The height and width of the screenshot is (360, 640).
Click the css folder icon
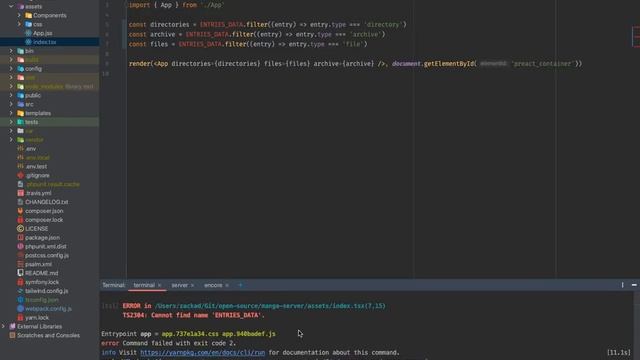click(x=28, y=24)
